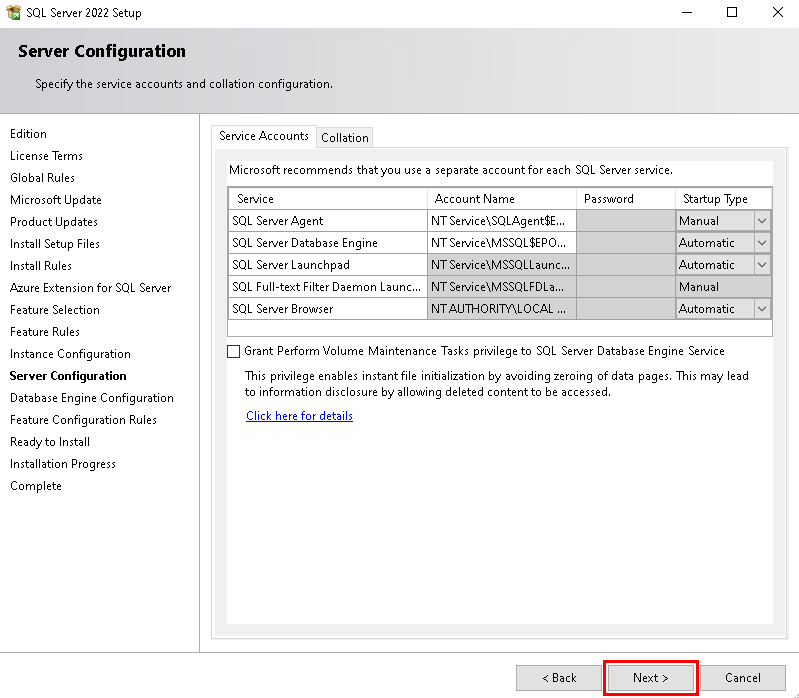
Task: Open the Click here for details link
Action: point(299,416)
